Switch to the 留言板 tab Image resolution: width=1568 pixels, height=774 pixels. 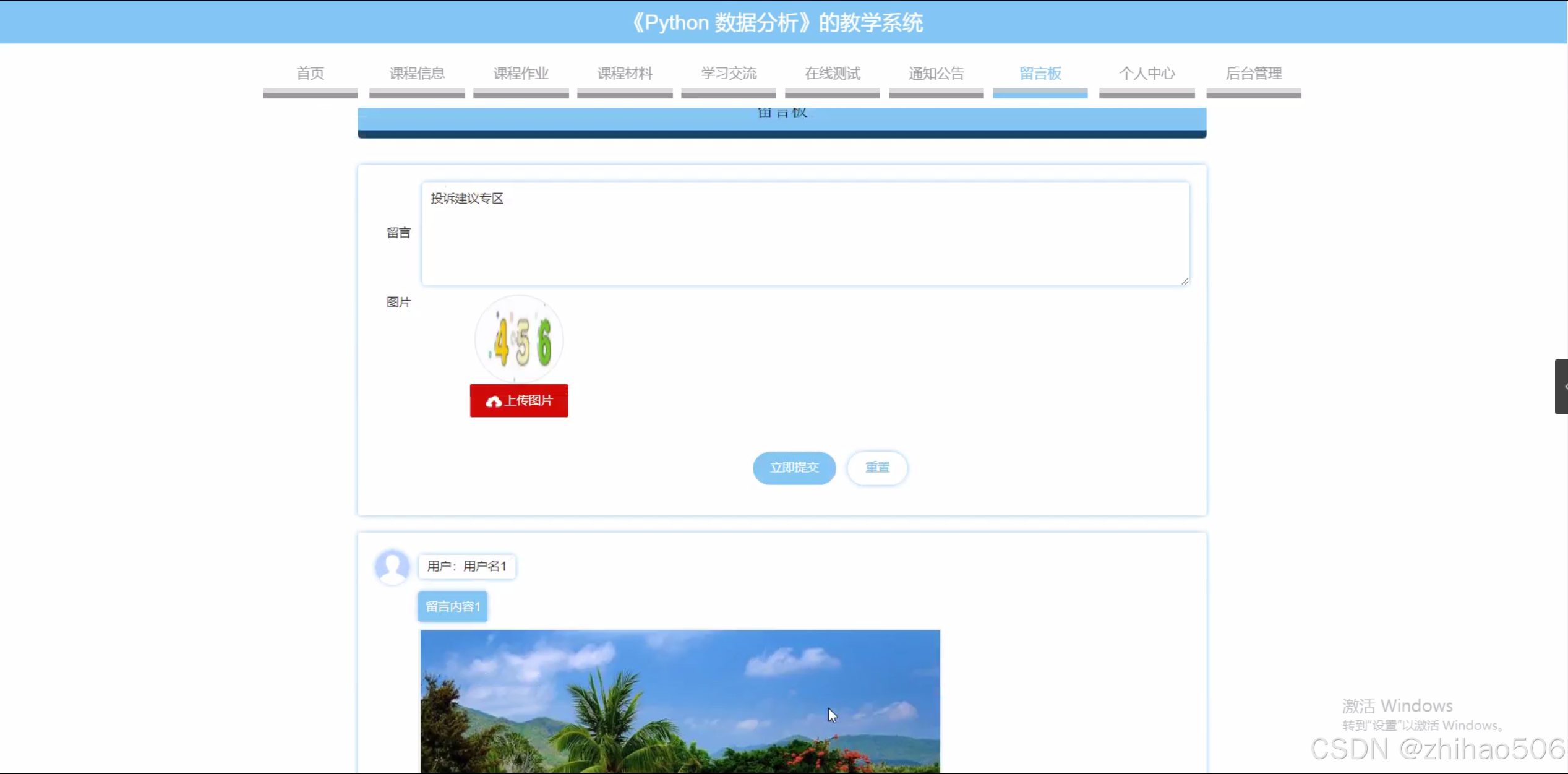(1040, 73)
